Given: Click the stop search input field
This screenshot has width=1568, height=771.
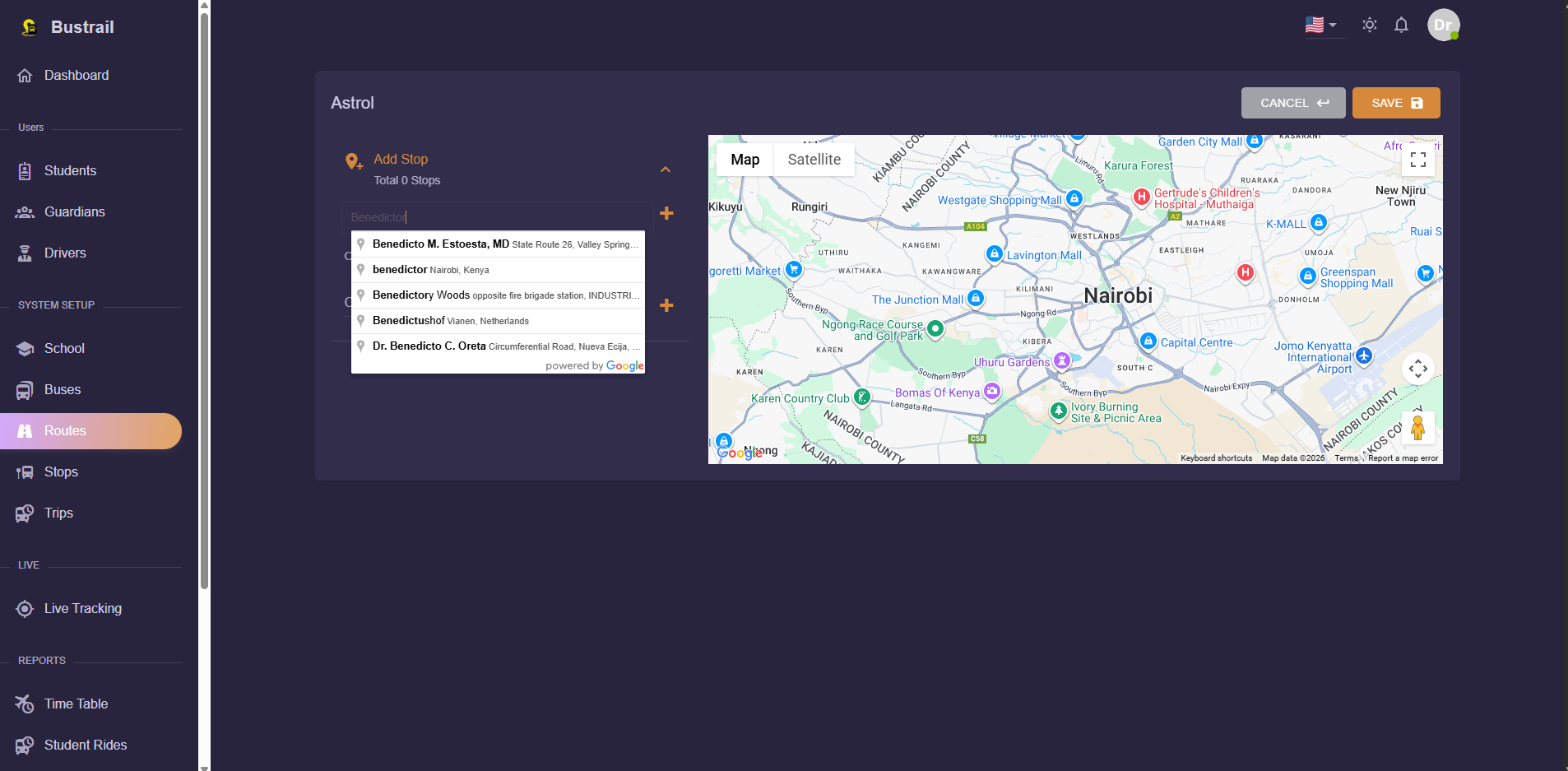Looking at the screenshot, I should pyautogui.click(x=497, y=216).
